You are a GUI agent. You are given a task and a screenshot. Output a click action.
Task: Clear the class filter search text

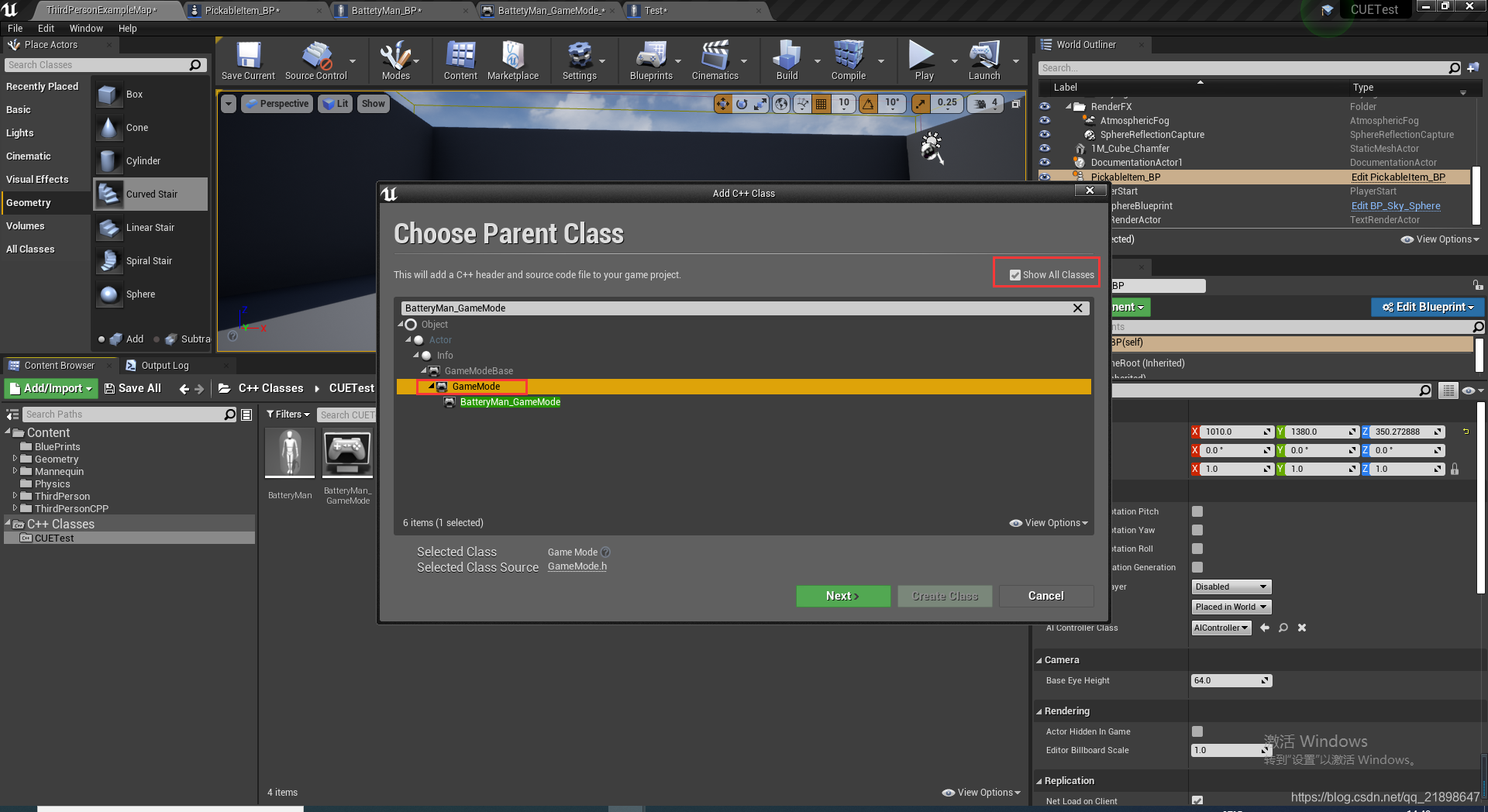point(1077,308)
